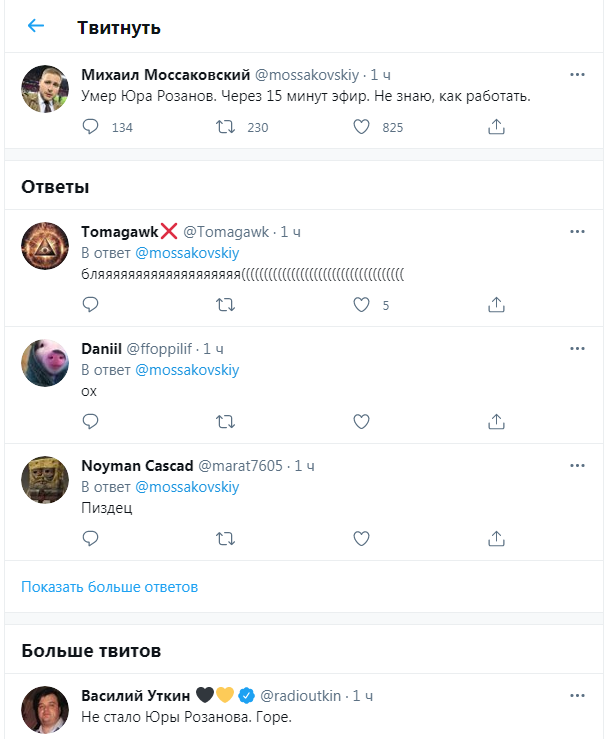This screenshot has height=739, width=611.
Task: Open @mossakovskiy mention in Tomagawk's reply
Action: (187, 253)
